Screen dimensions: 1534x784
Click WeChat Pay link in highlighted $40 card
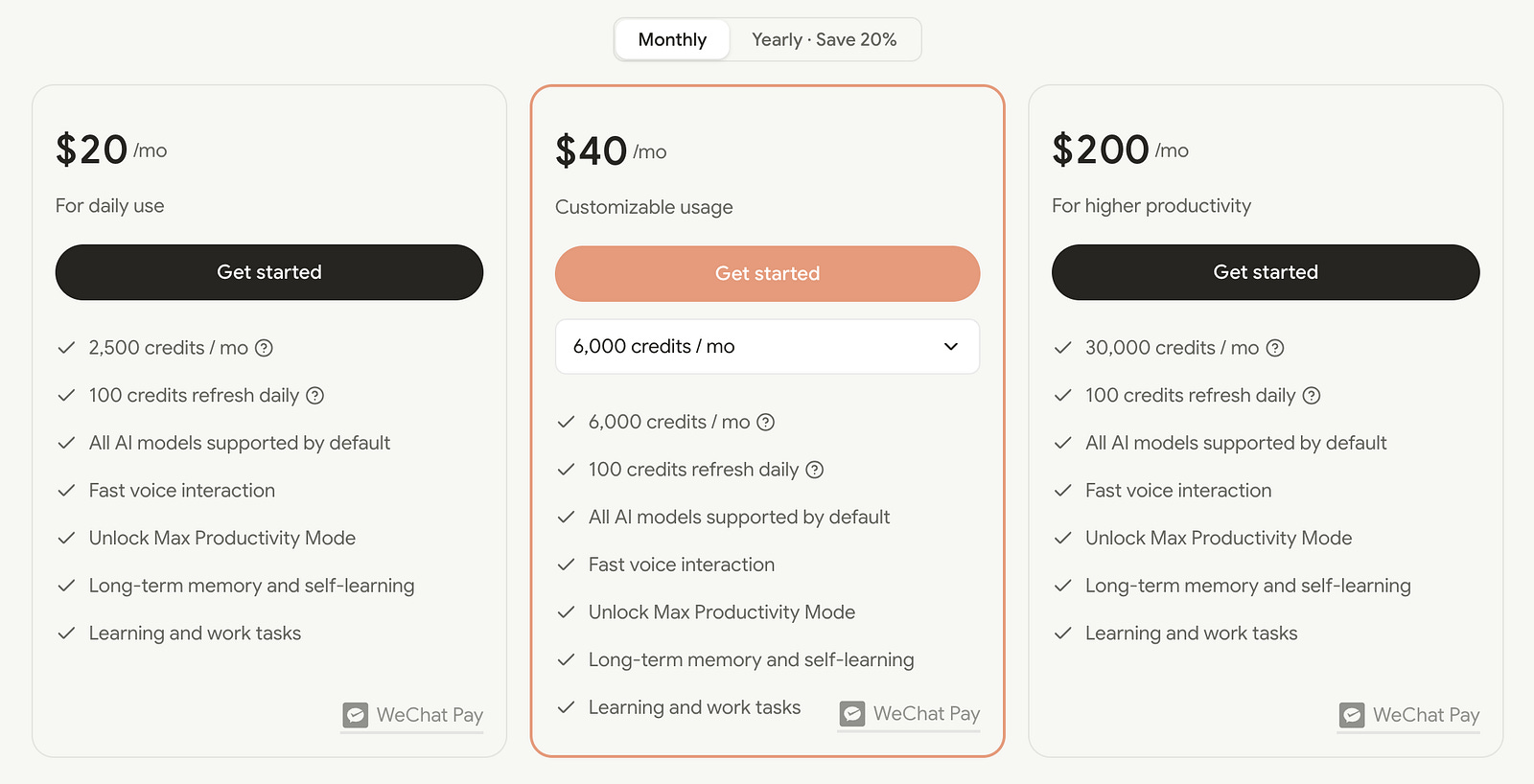click(926, 714)
